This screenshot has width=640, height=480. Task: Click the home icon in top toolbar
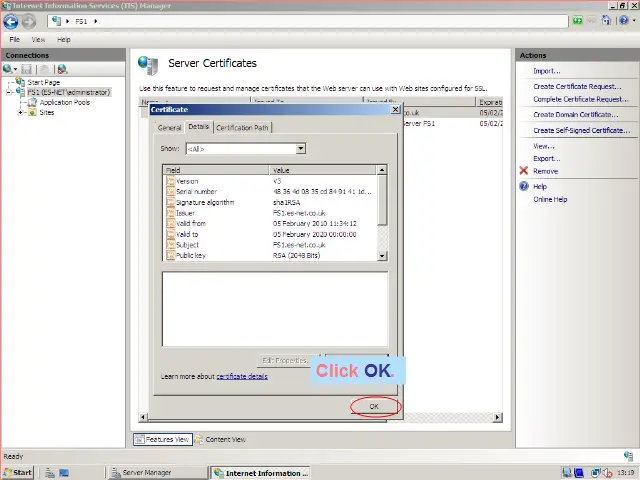(x=607, y=20)
